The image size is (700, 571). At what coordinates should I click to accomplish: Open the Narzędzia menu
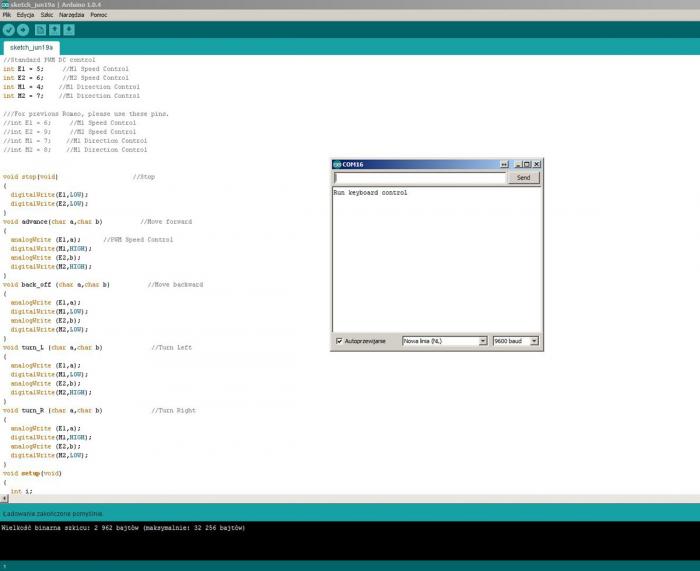coord(71,16)
